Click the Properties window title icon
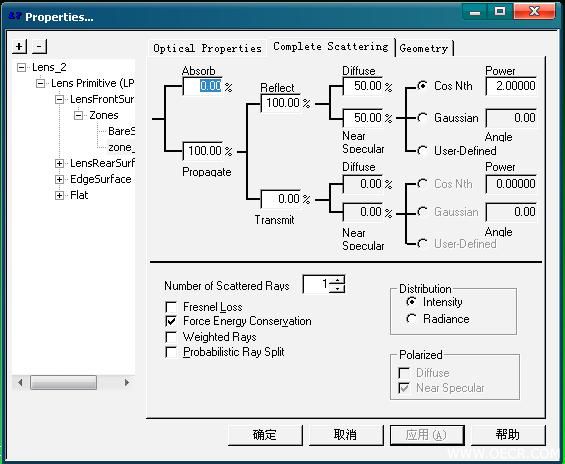The image size is (565, 464). (x=15, y=16)
